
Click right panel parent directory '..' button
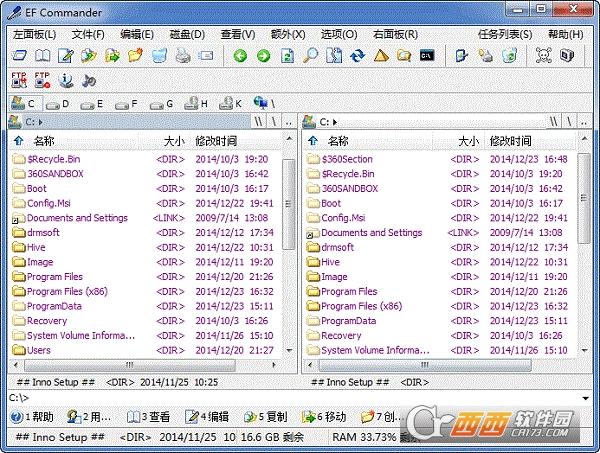(x=584, y=122)
